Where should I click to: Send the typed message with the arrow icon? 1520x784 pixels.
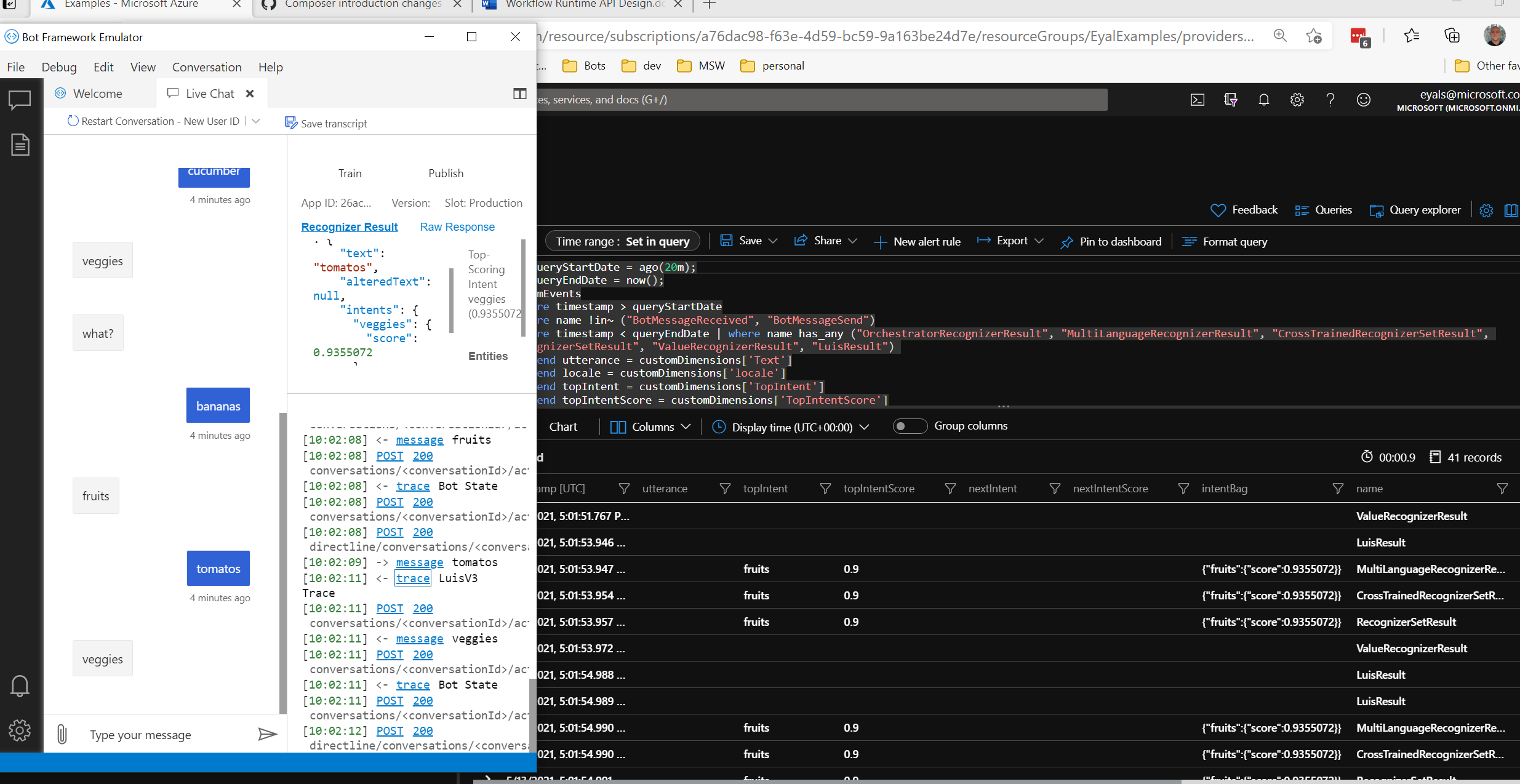pyautogui.click(x=267, y=734)
